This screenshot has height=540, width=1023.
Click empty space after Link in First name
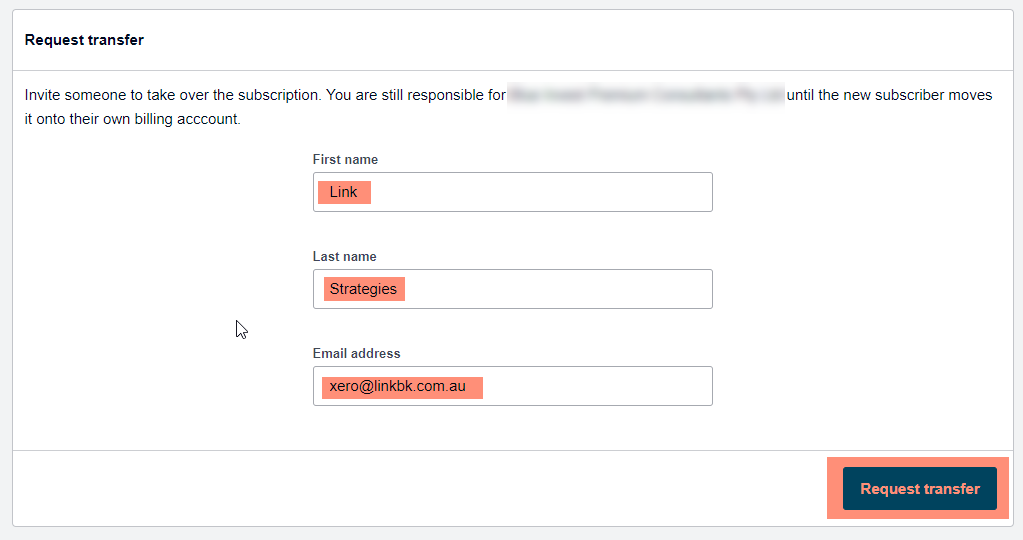pyautogui.click(x=542, y=192)
